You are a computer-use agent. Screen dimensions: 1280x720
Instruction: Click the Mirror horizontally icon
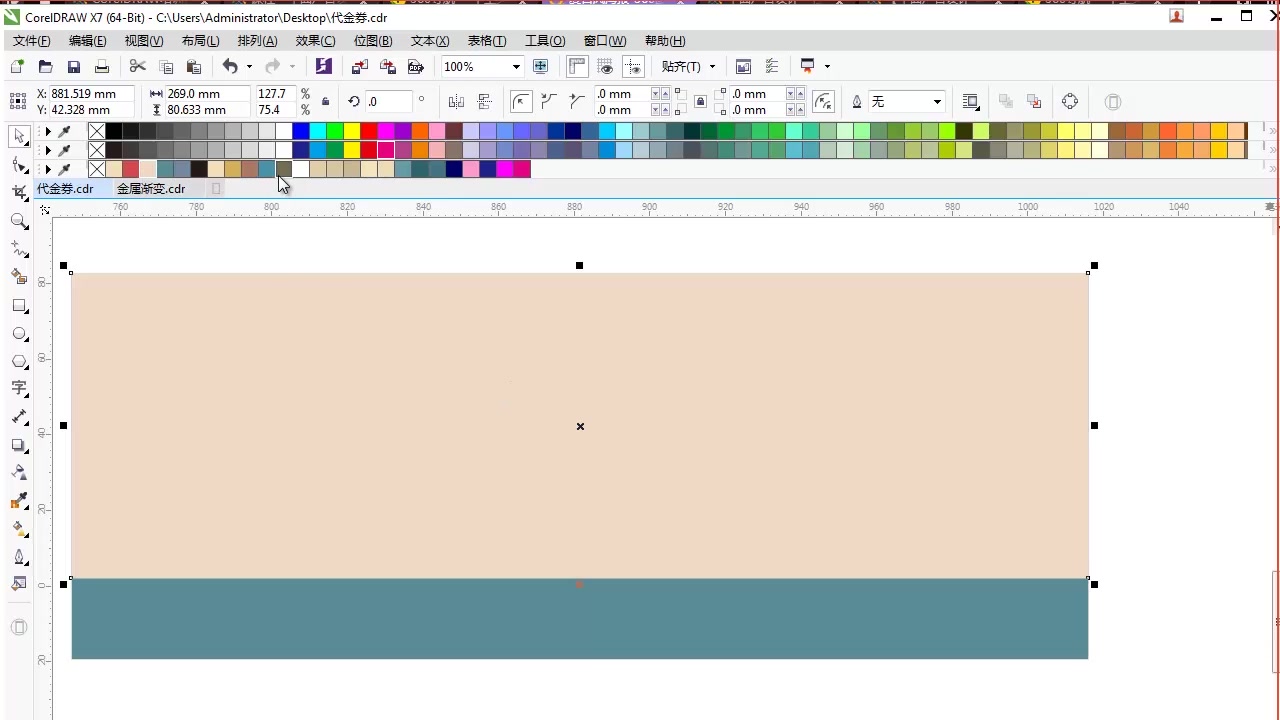coord(456,102)
